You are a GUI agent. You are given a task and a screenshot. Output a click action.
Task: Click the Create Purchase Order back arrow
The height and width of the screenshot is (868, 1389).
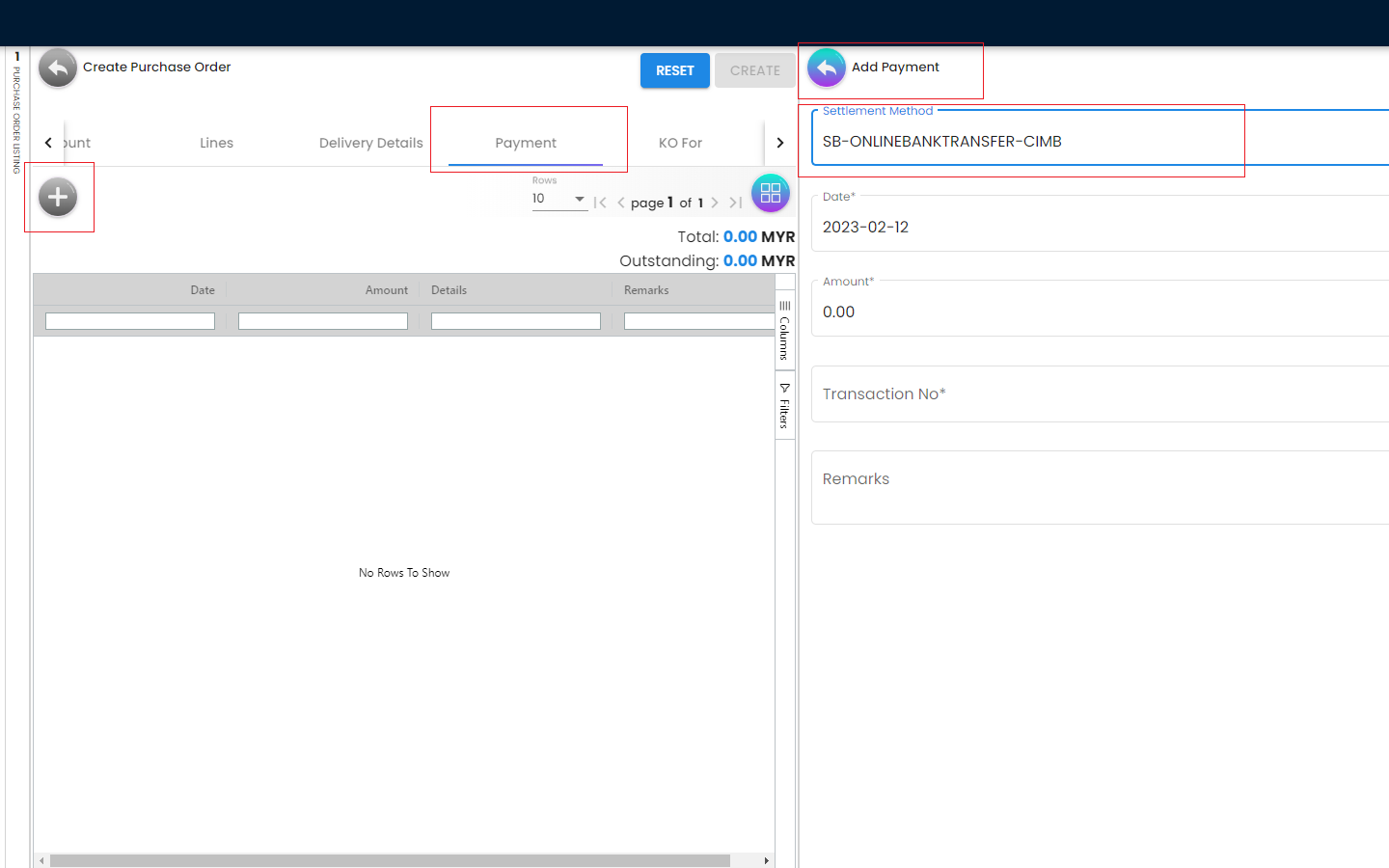[x=58, y=68]
